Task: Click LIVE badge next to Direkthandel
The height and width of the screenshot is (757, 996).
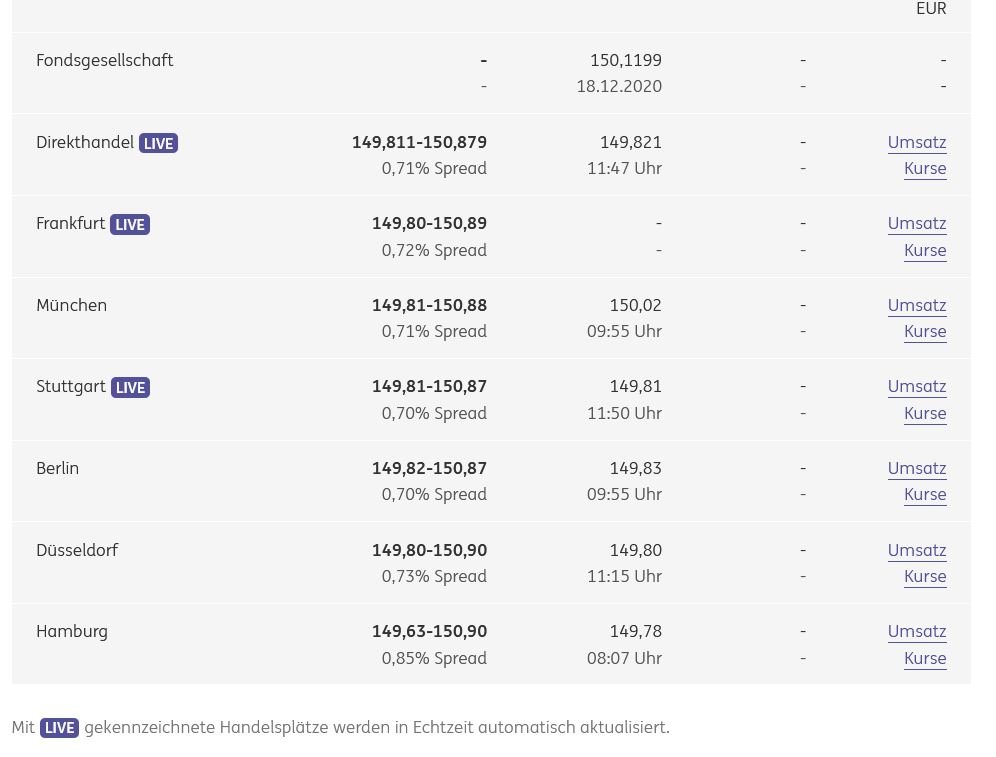Action: coord(158,143)
